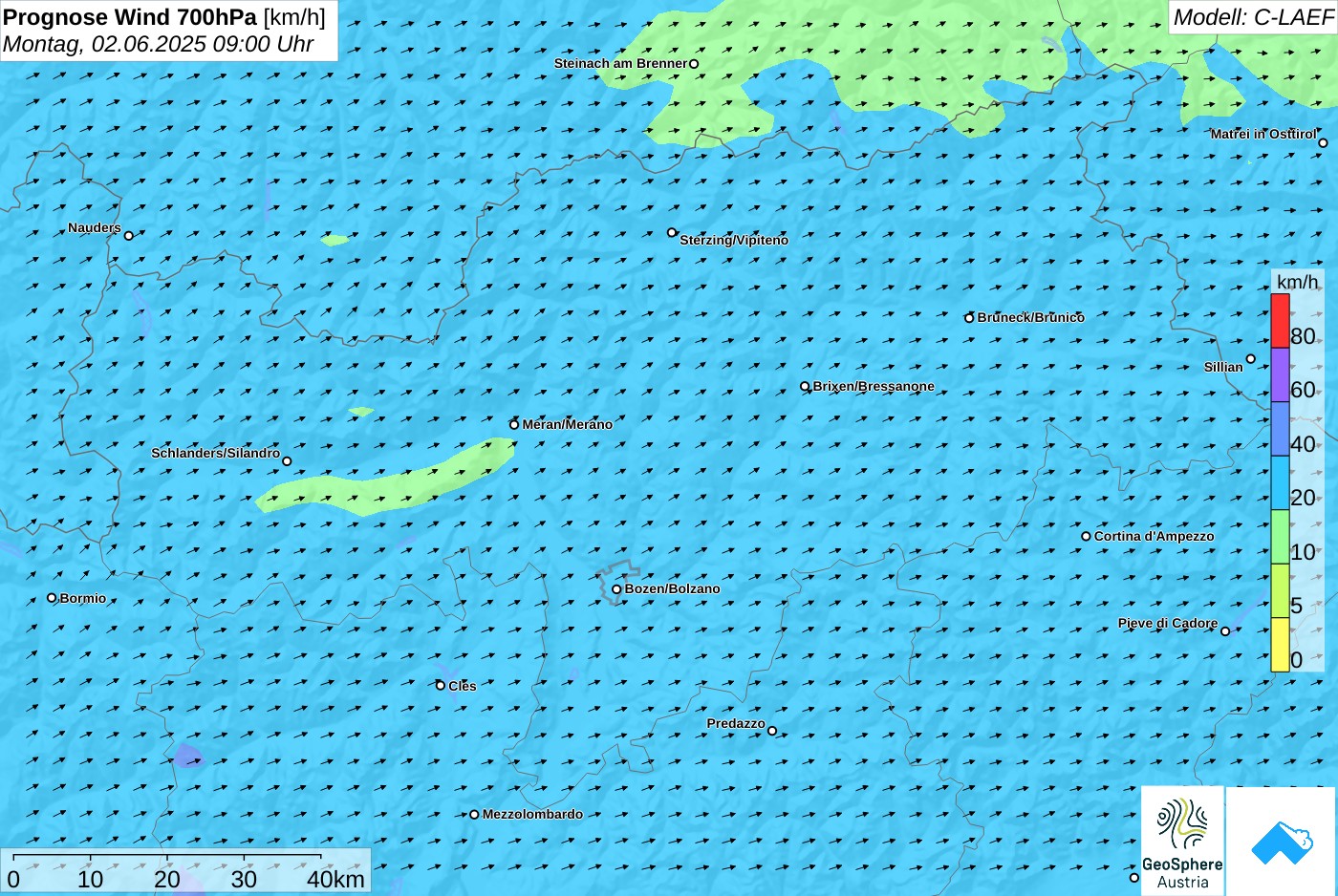Click the 40 km/h blue legend swatch
Image resolution: width=1338 pixels, height=896 pixels.
pos(1280,429)
